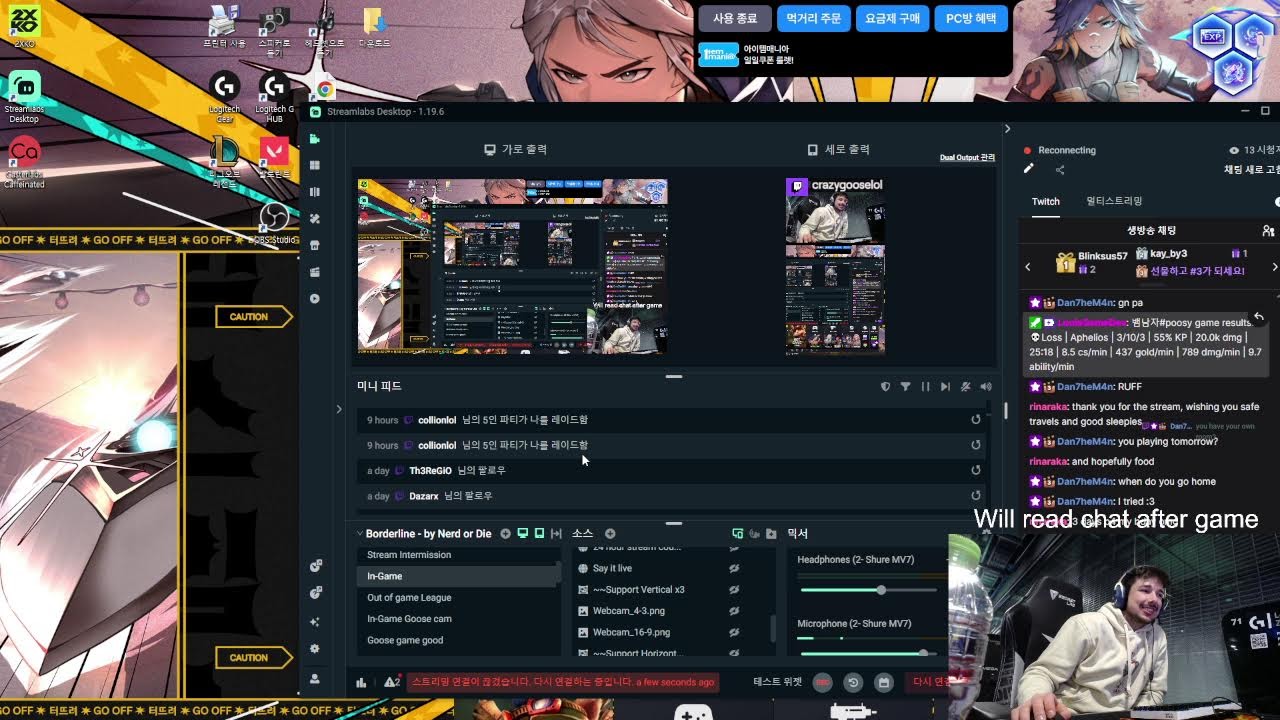The width and height of the screenshot is (1280, 720).
Task: Toggle vertical display output icon in scenes header
Action: 539,534
